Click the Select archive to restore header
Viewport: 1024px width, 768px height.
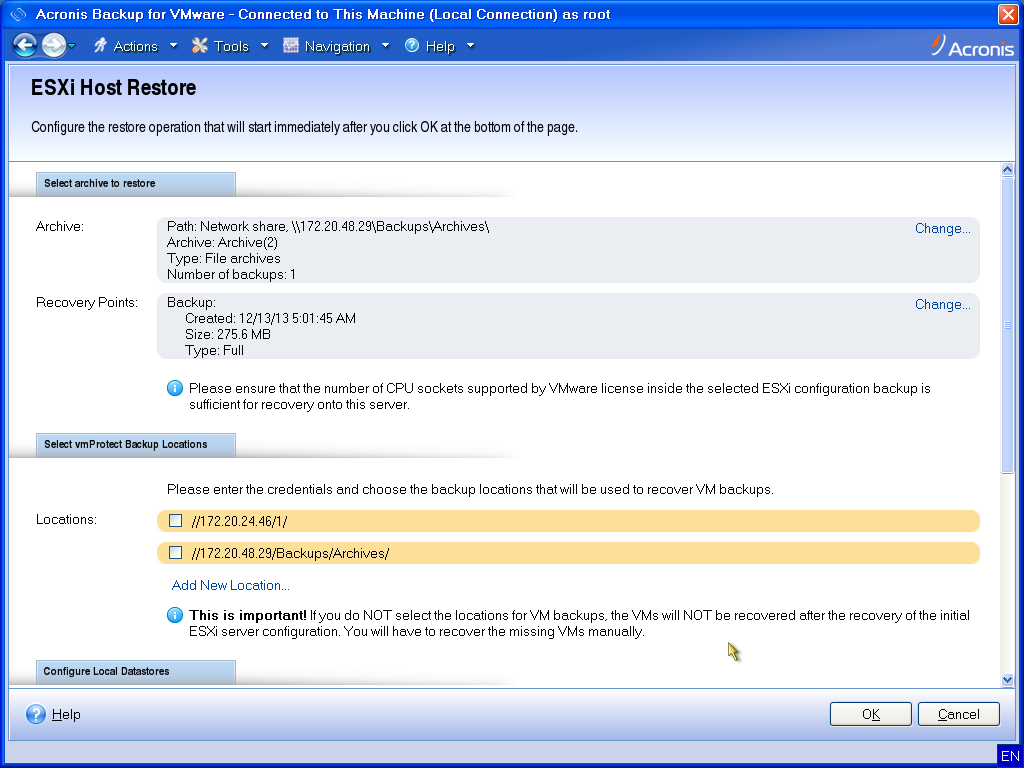tap(136, 184)
